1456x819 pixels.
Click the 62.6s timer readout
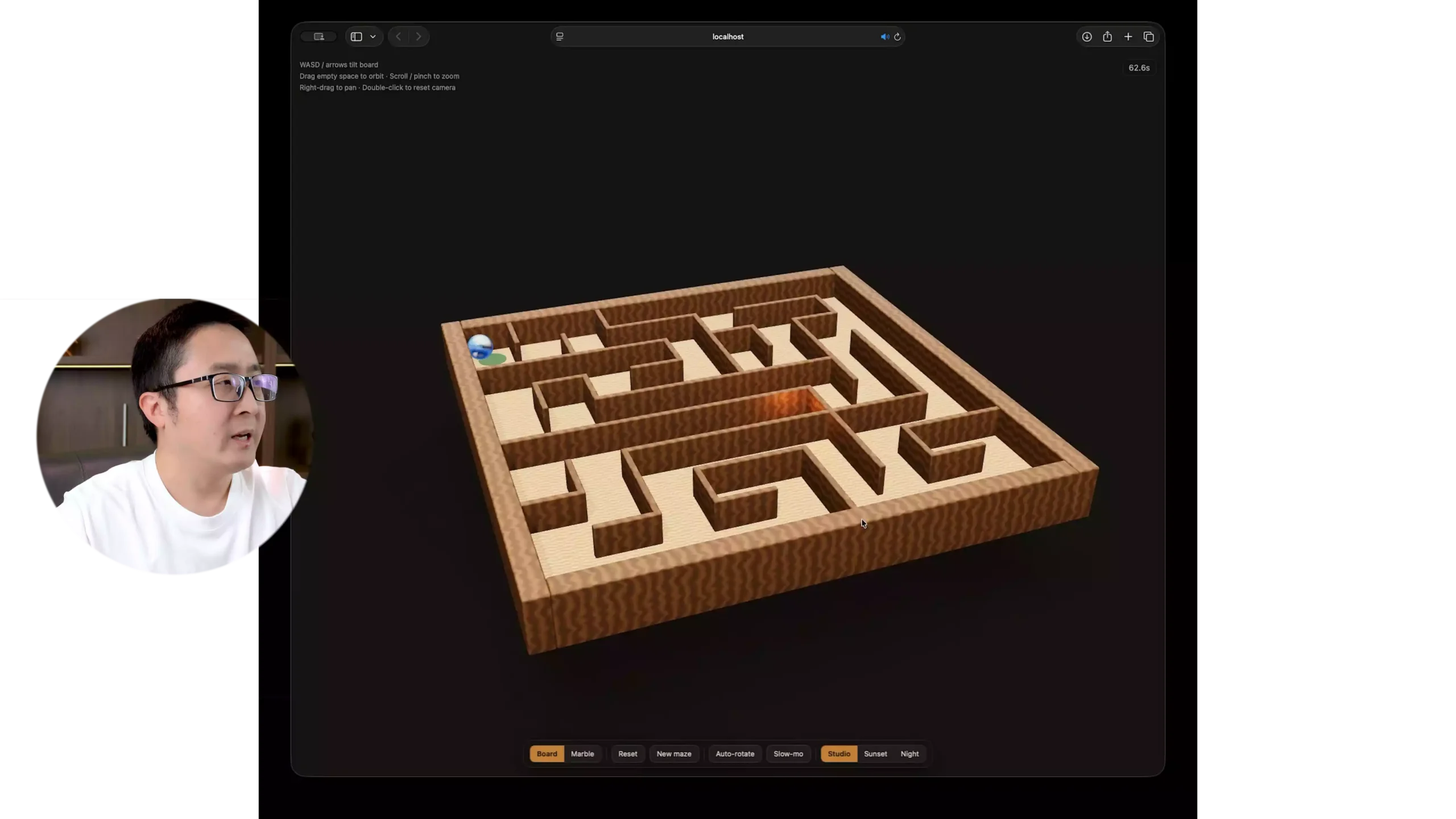coord(1139,68)
